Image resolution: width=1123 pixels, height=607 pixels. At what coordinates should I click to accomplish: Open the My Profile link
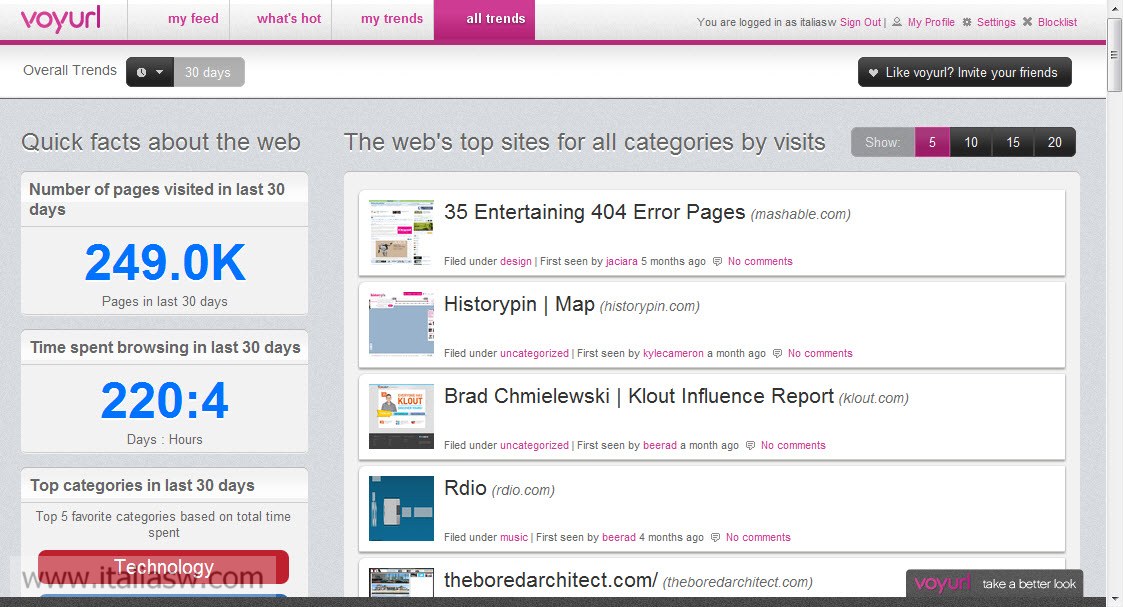coord(931,22)
